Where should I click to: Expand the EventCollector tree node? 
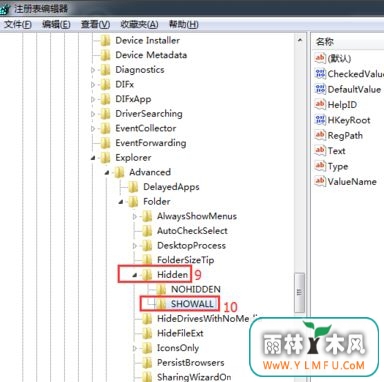click(x=93, y=129)
